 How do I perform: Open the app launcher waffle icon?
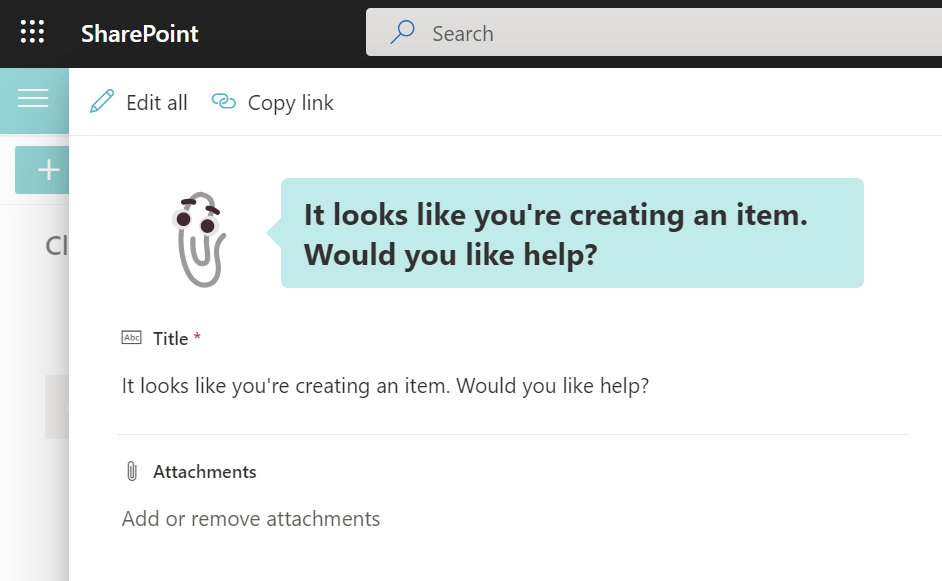(x=32, y=32)
